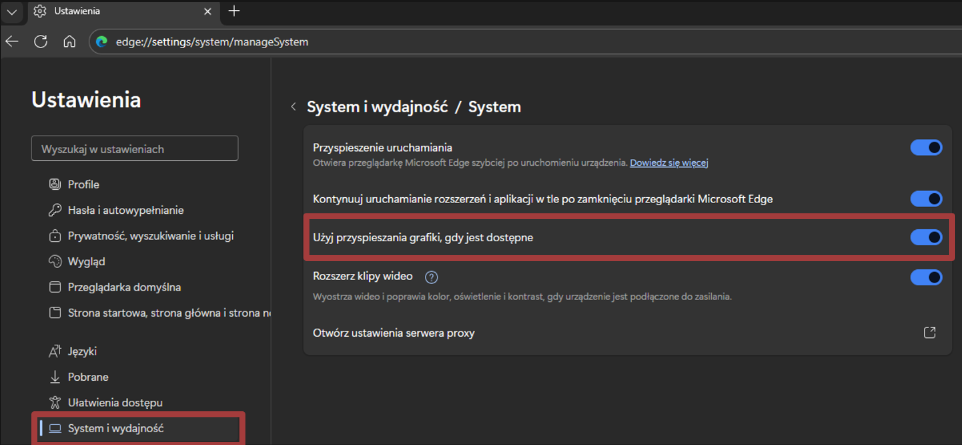Viewport: 962px width, 445px height.
Task: Open a new tab with plus icon
Action: [234, 11]
